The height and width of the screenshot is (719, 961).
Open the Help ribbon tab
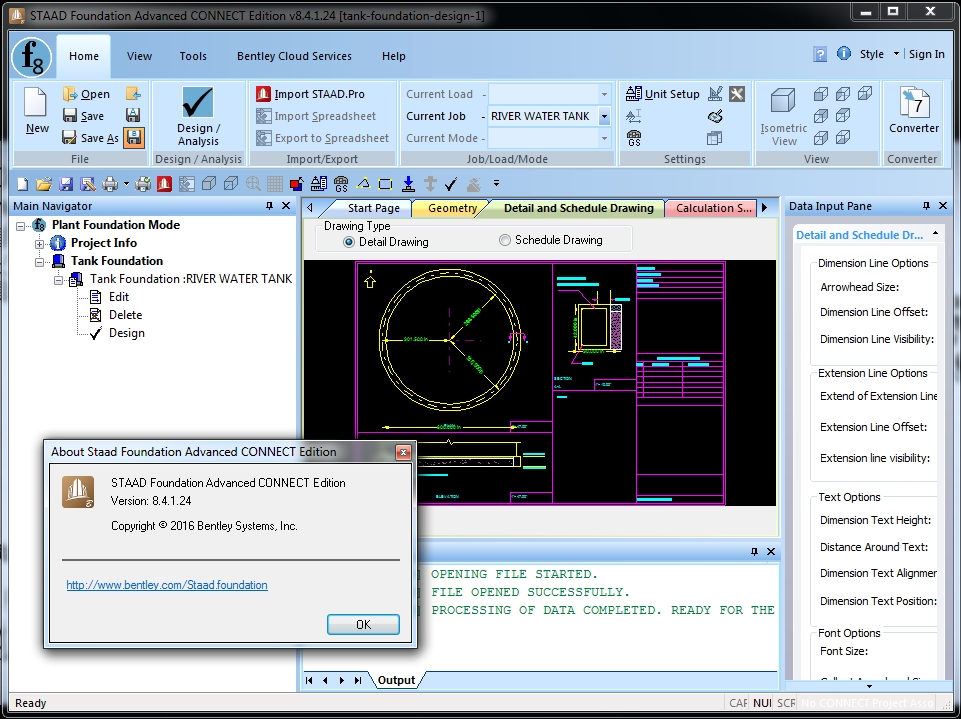(x=393, y=56)
